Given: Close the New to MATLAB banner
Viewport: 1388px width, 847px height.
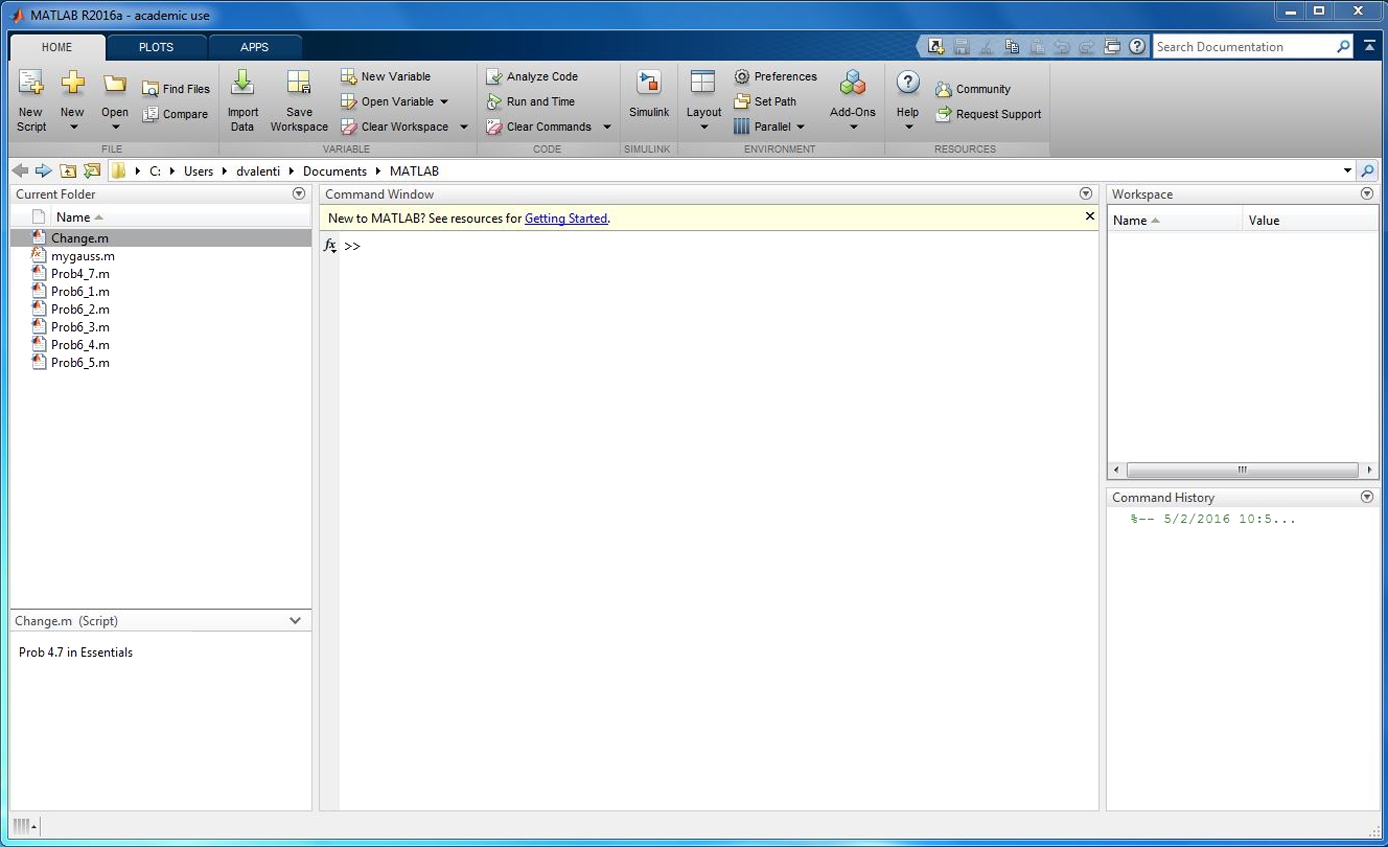Looking at the screenshot, I should 1090,216.
